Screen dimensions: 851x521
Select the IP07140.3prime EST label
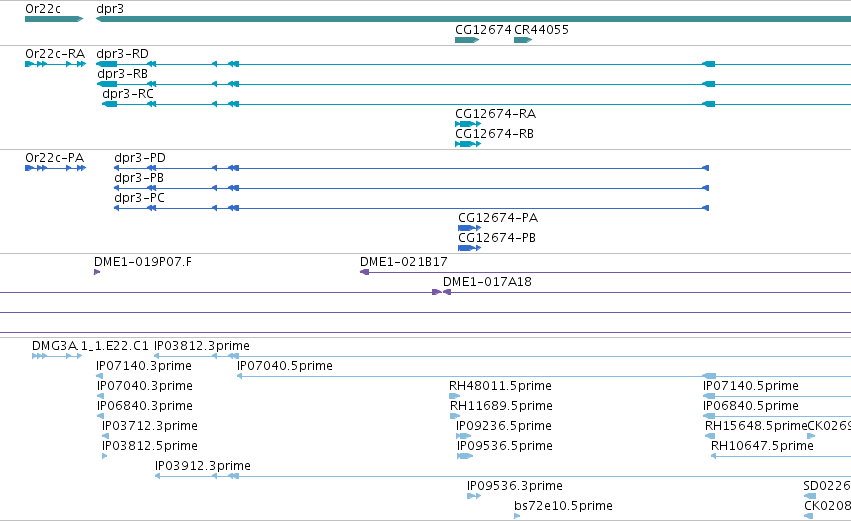(144, 366)
